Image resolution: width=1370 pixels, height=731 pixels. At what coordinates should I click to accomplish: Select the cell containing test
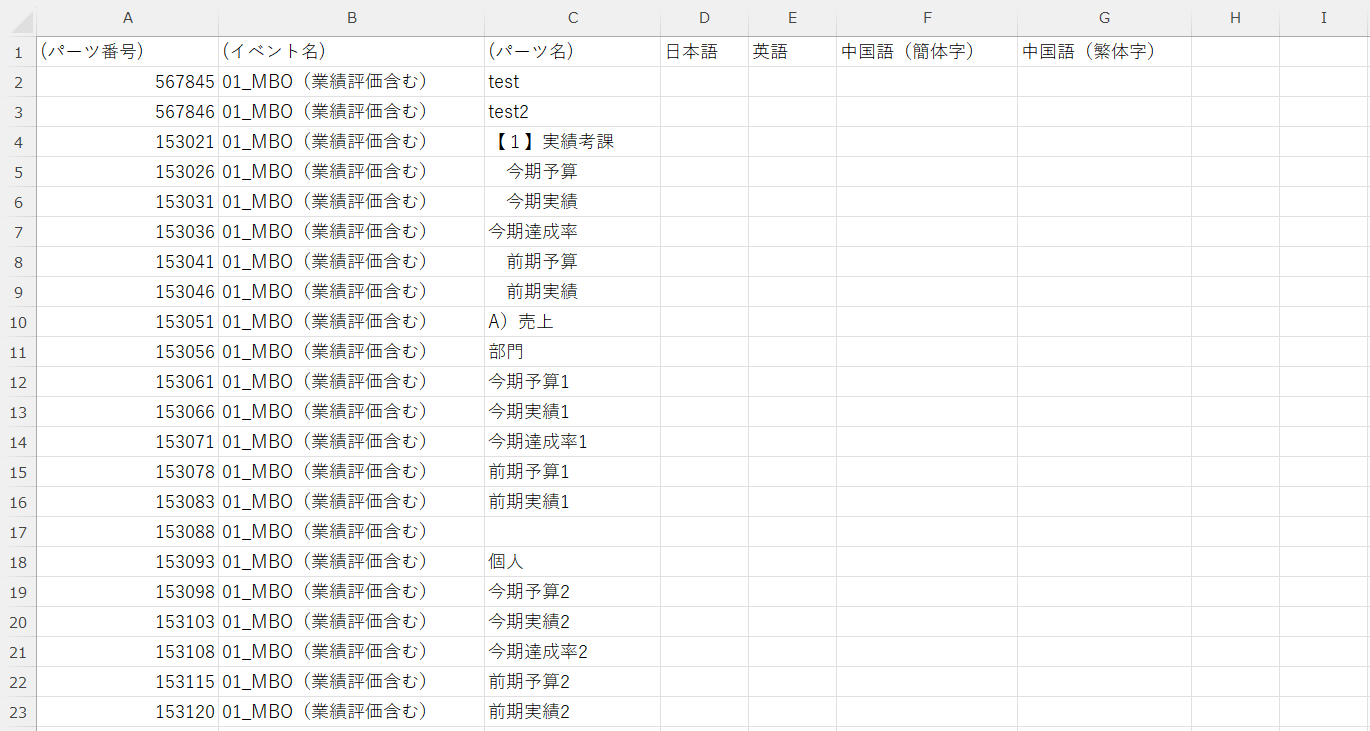pyautogui.click(x=573, y=81)
